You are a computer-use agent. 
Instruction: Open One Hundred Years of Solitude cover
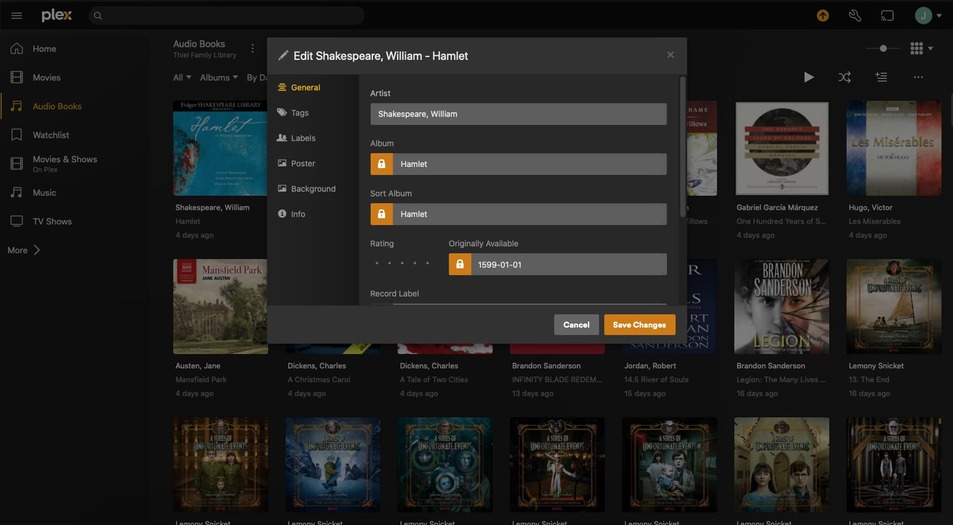click(x=782, y=148)
